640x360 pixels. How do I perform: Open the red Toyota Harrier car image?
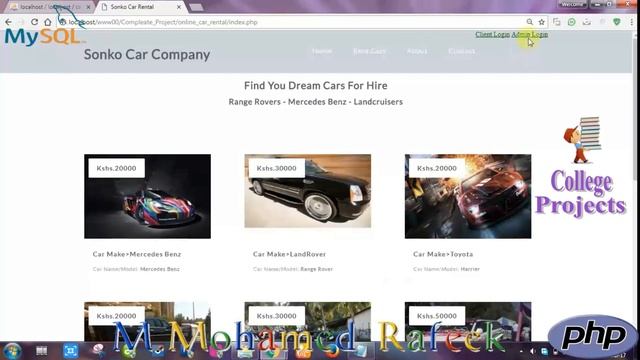tap(468, 196)
